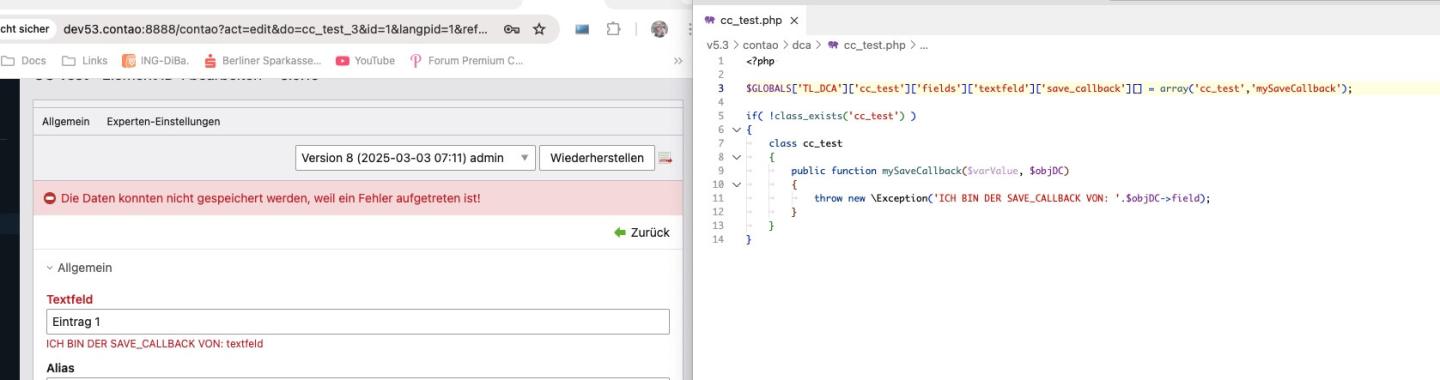The width and height of the screenshot is (1440, 380).
Task: Click the Zurück link
Action: pos(642,232)
